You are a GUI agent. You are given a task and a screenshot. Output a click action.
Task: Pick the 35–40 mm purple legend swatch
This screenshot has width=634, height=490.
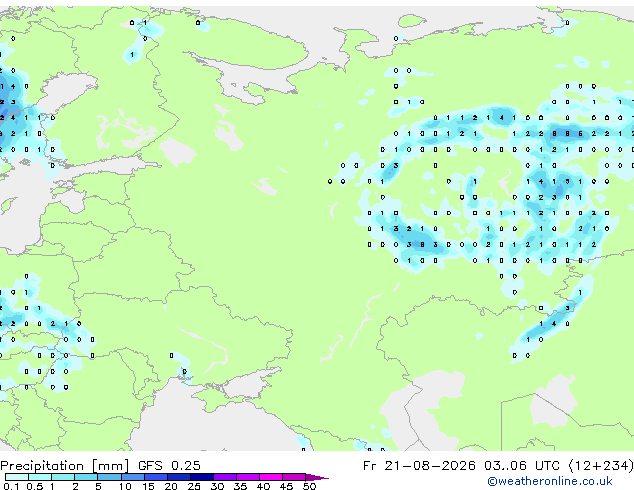click(x=248, y=477)
